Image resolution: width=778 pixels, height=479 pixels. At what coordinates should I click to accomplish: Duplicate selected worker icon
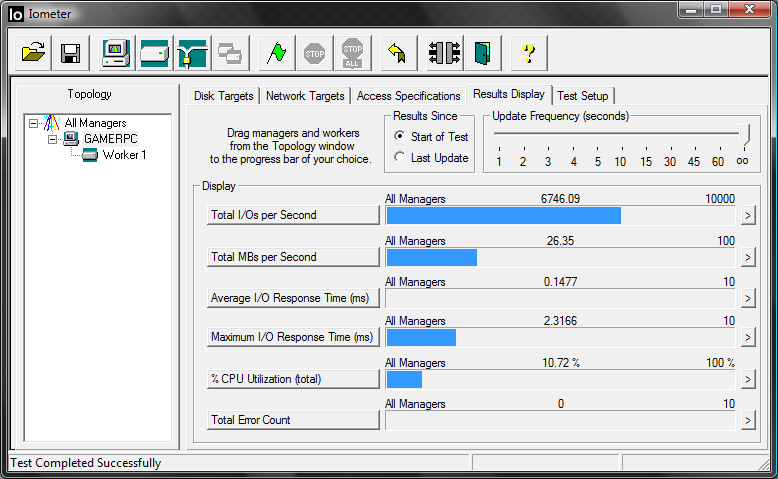pyautogui.click(x=230, y=53)
